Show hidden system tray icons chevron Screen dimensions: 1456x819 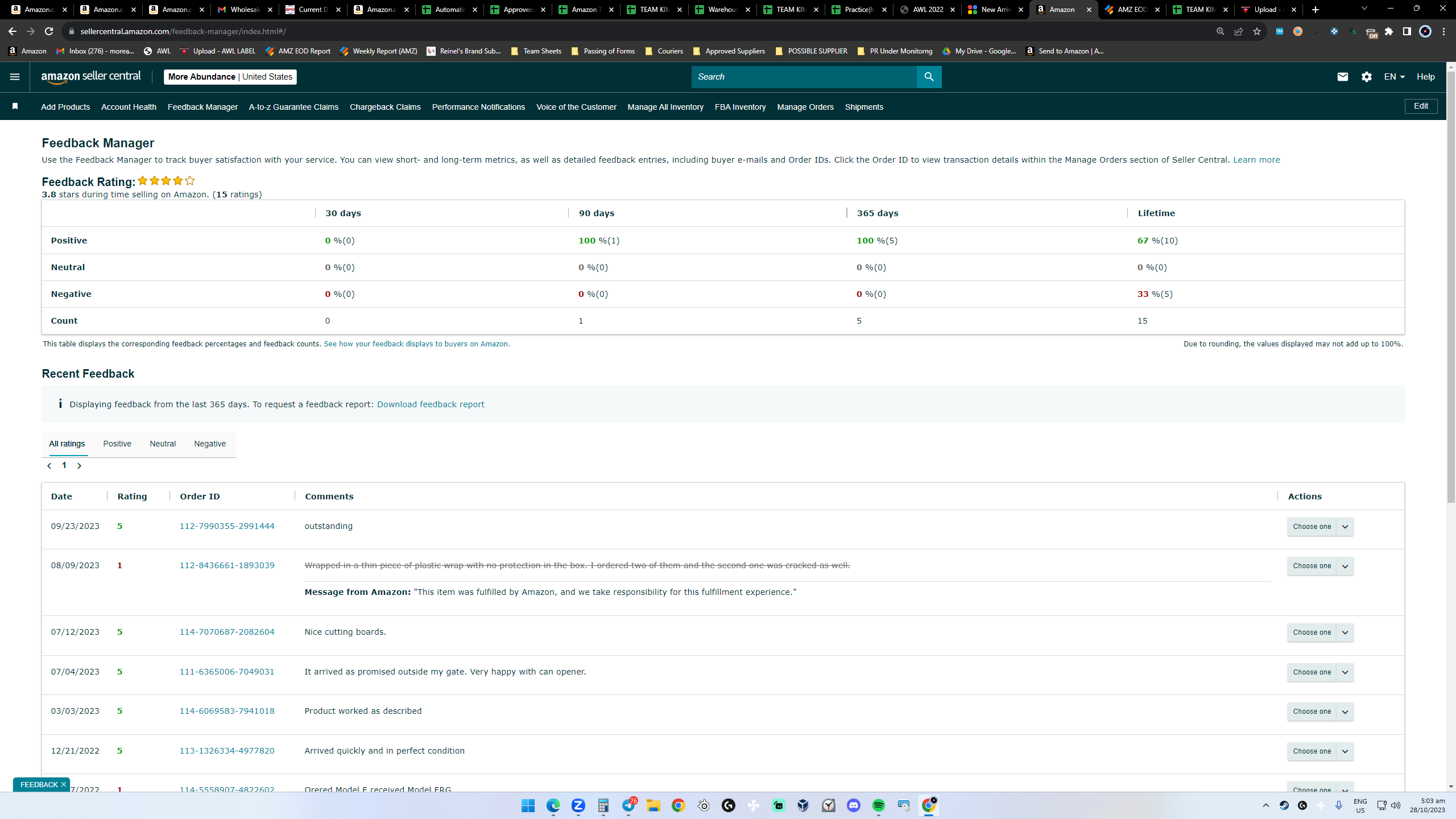pyautogui.click(x=1266, y=805)
